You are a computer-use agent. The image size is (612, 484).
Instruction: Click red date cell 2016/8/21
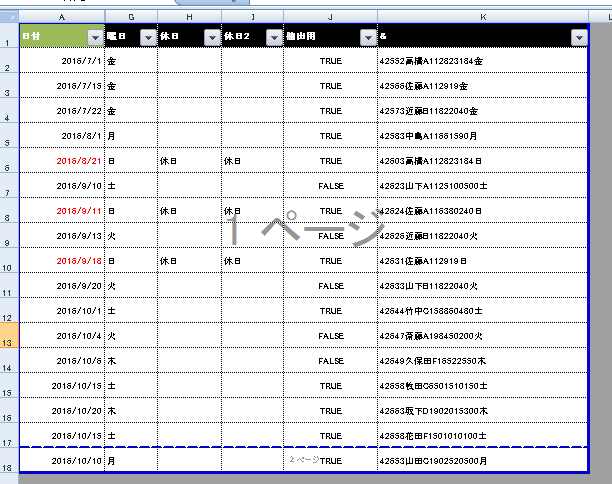pos(62,160)
